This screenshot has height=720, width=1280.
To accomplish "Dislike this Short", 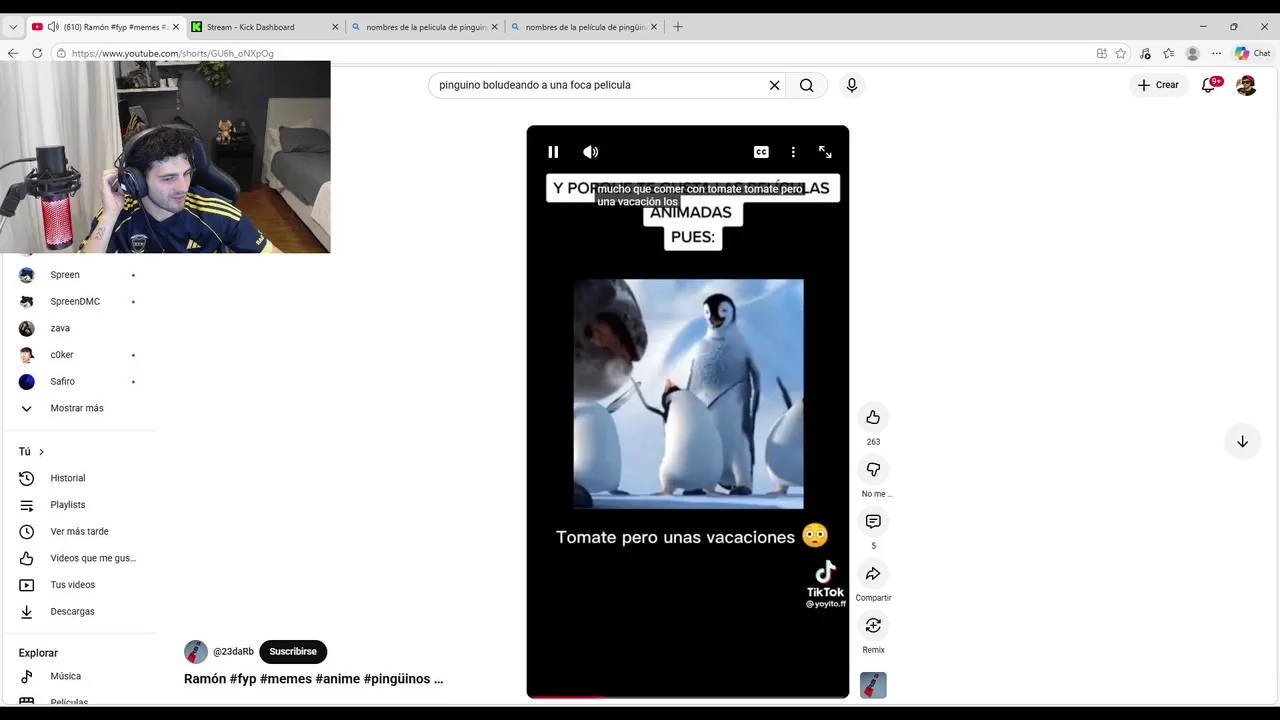I will pyautogui.click(x=873, y=469).
